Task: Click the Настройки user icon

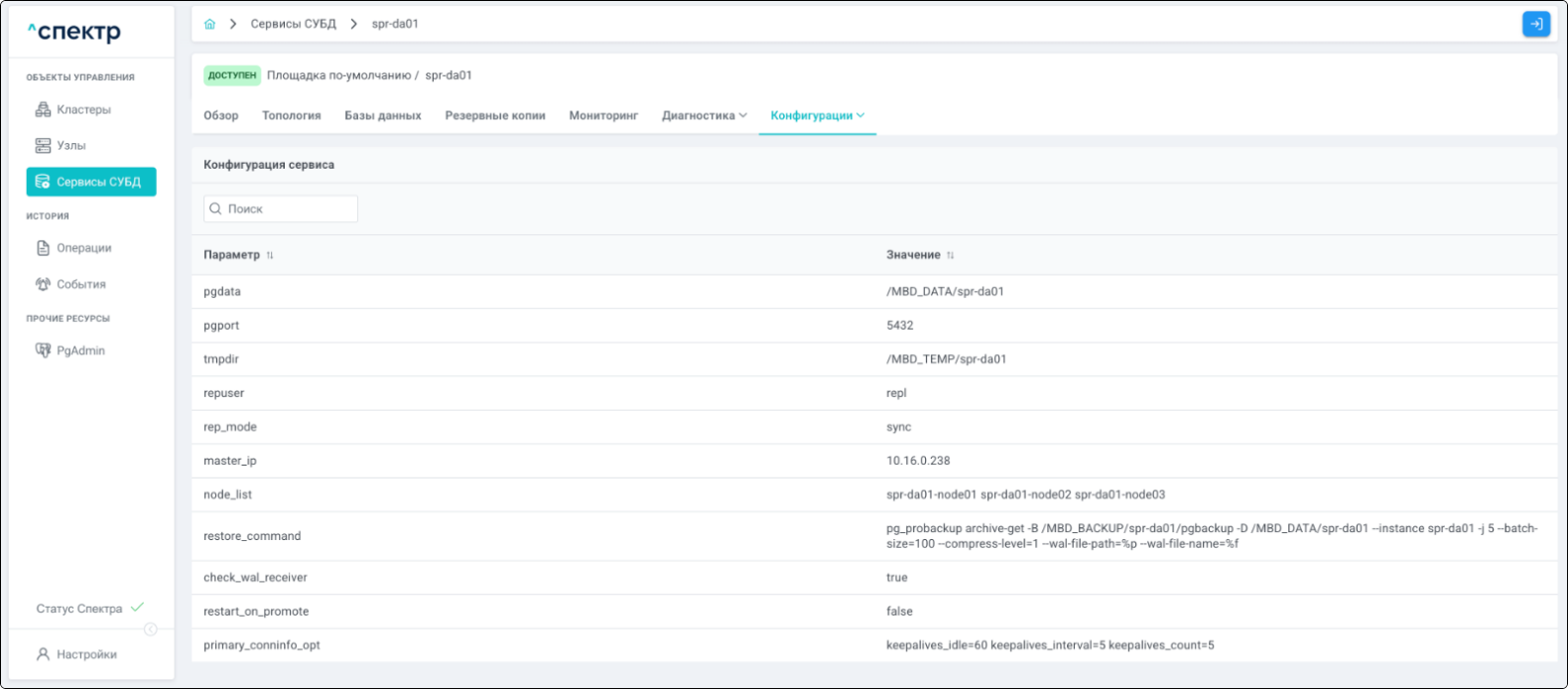Action: (x=43, y=654)
